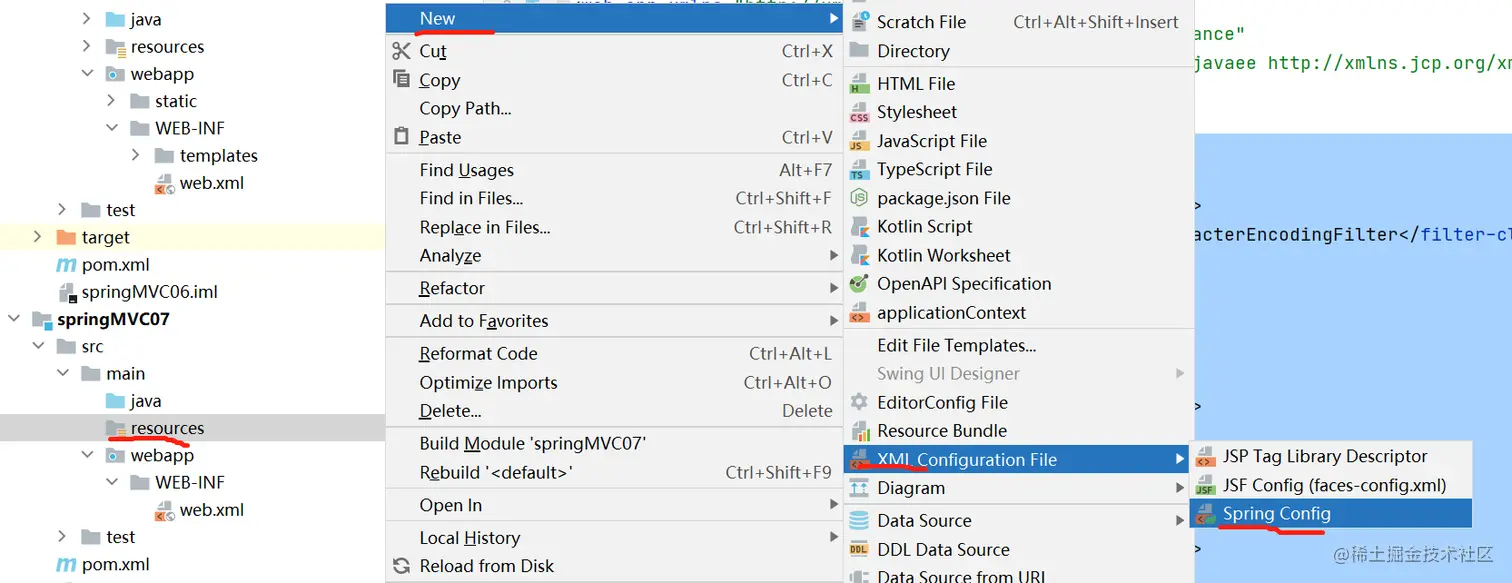Click the JavaScript File icon
The image size is (1512, 583).
click(x=859, y=142)
